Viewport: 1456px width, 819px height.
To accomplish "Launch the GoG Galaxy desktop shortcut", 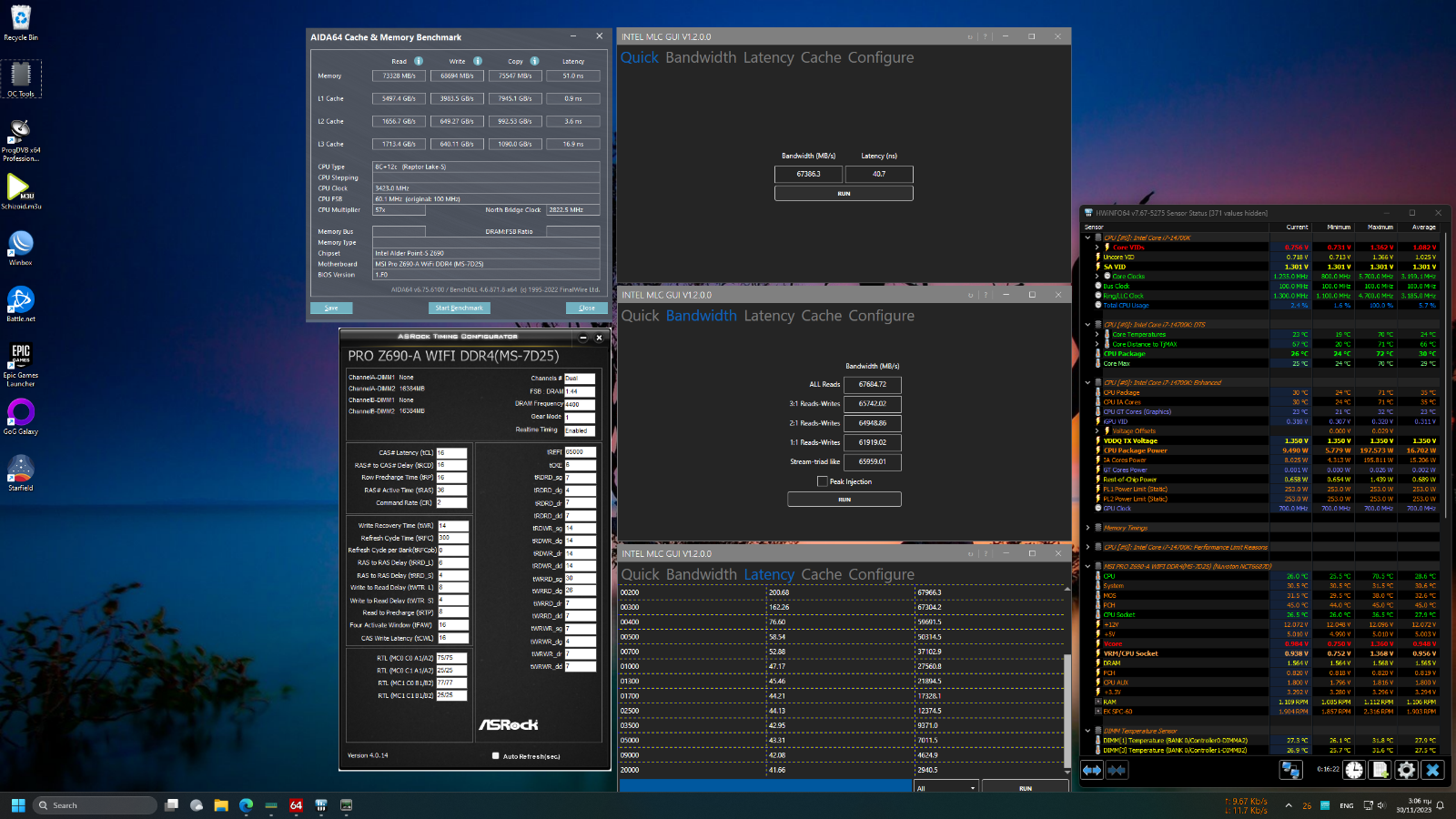I will click(20, 417).
